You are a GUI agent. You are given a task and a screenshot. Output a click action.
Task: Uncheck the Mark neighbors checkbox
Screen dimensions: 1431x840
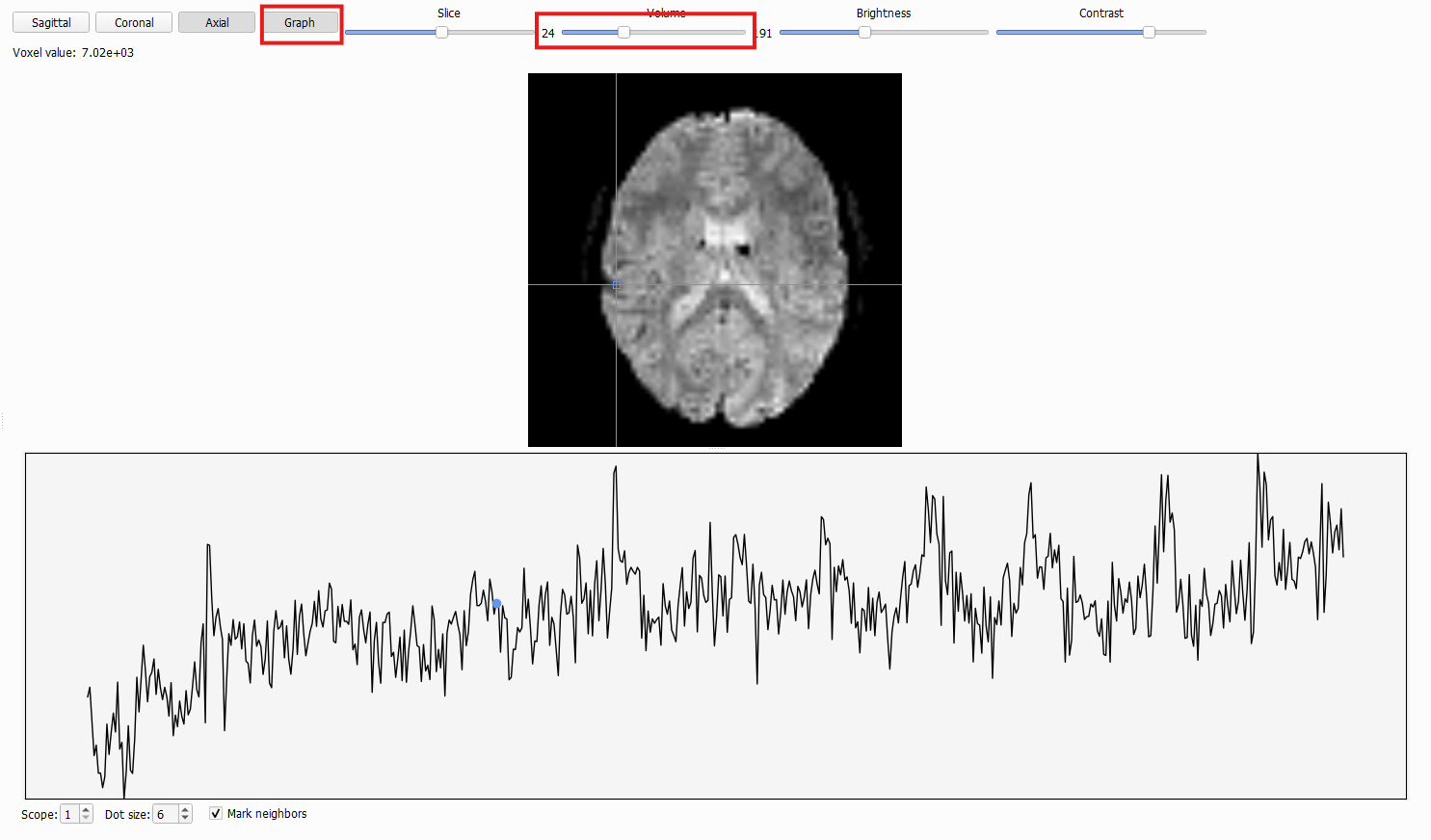pyautogui.click(x=216, y=813)
